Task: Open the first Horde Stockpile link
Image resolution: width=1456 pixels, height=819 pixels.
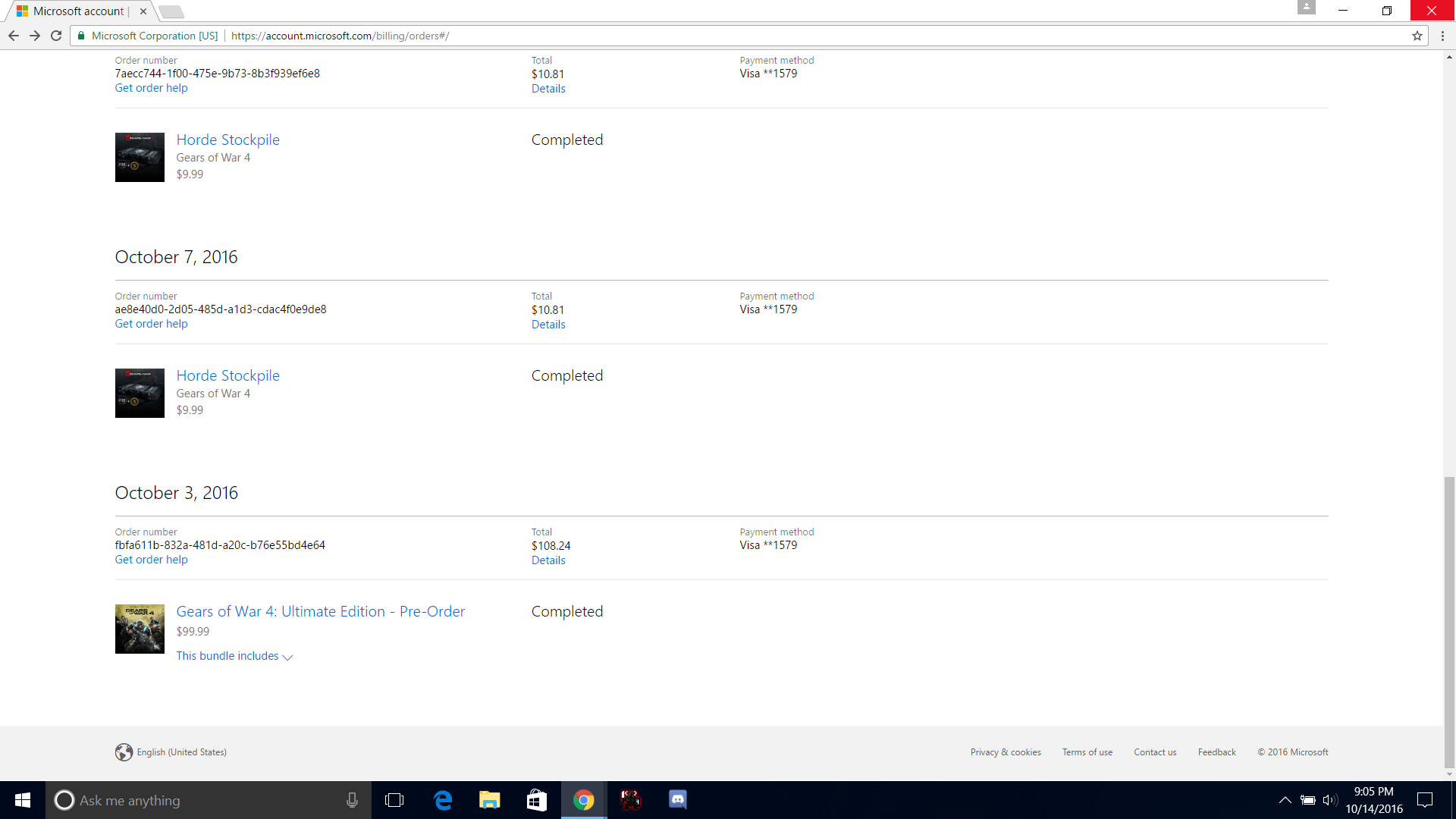Action: pos(227,140)
